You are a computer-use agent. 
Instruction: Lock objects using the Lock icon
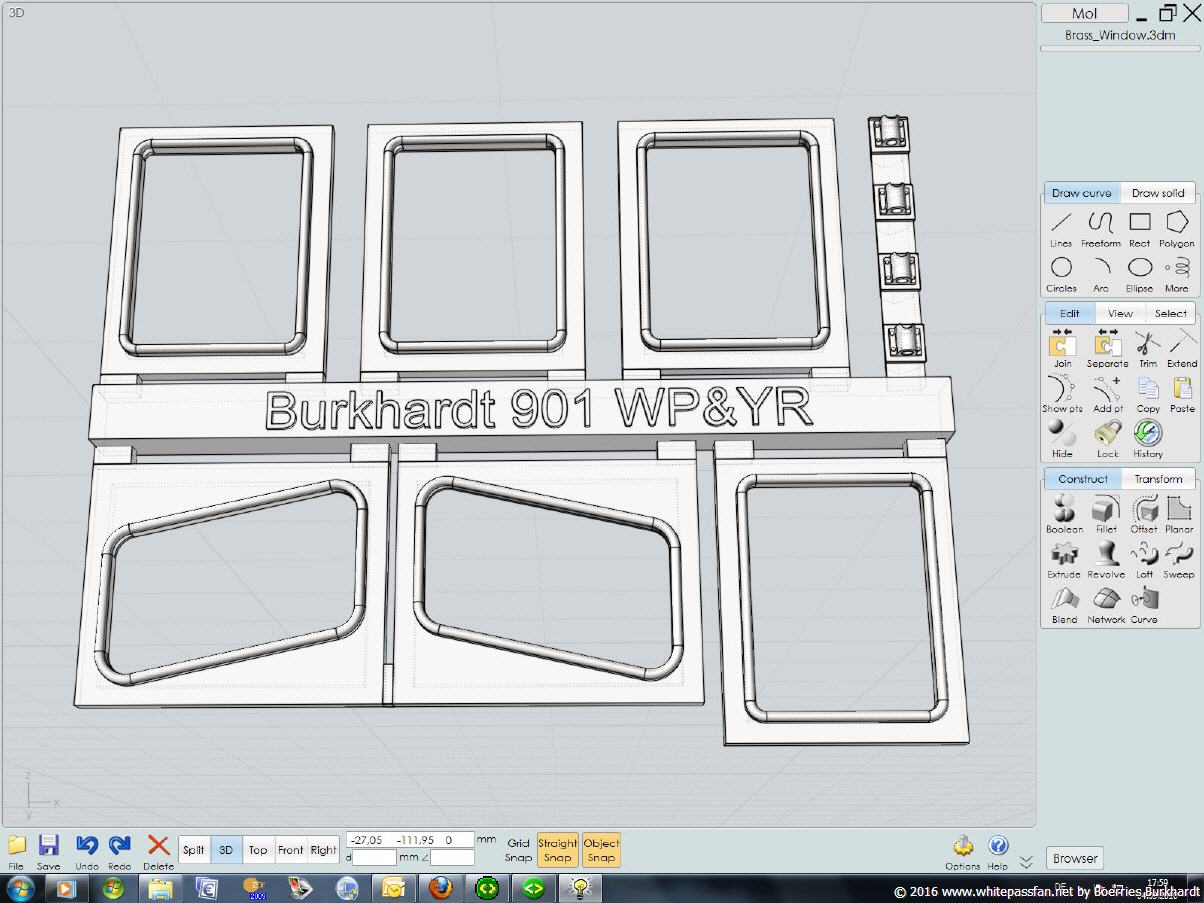[x=1107, y=439]
